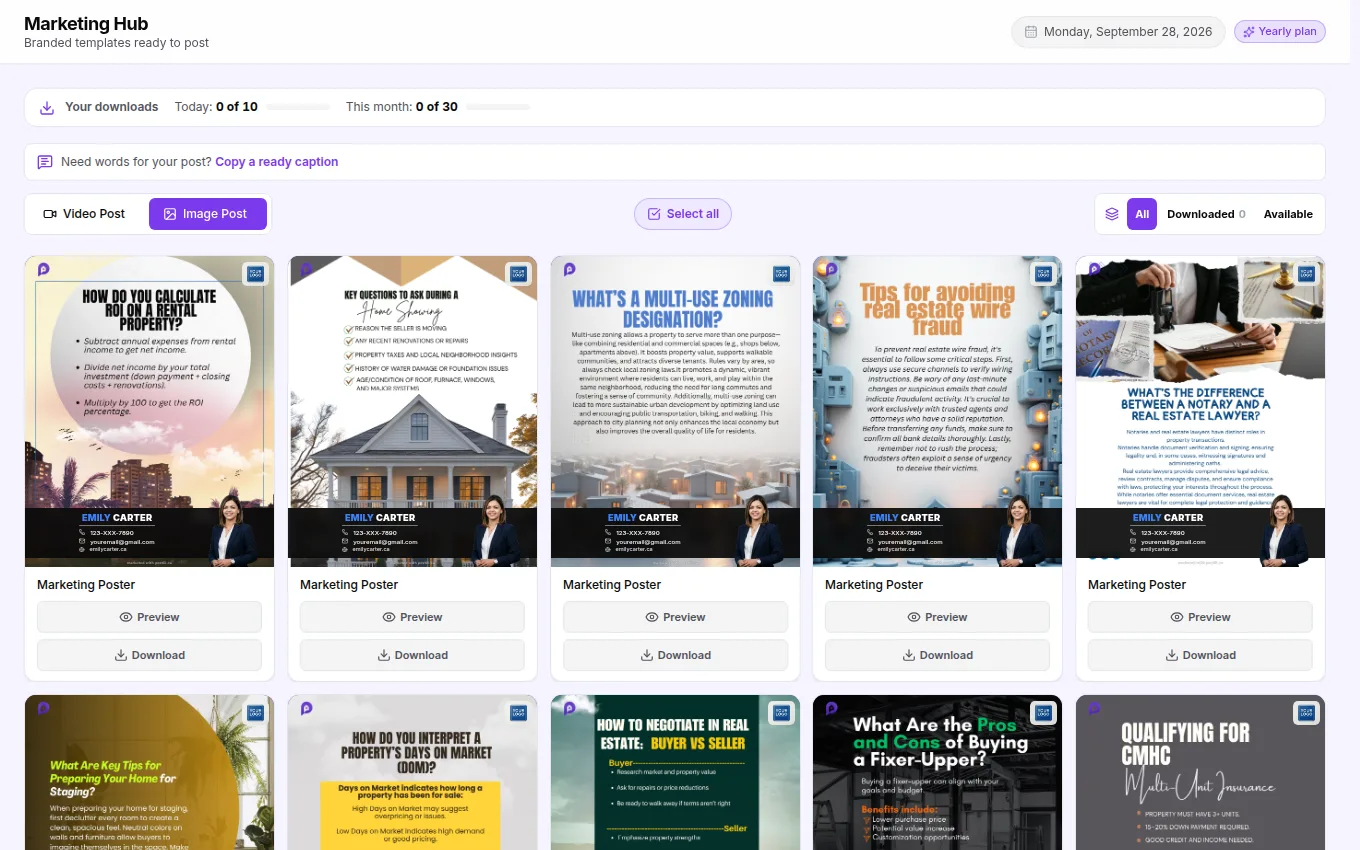Screen dimensions: 1360x850
Task: Click the YOUR LOGO badge on wire fraud poster
Action: 1043,273
